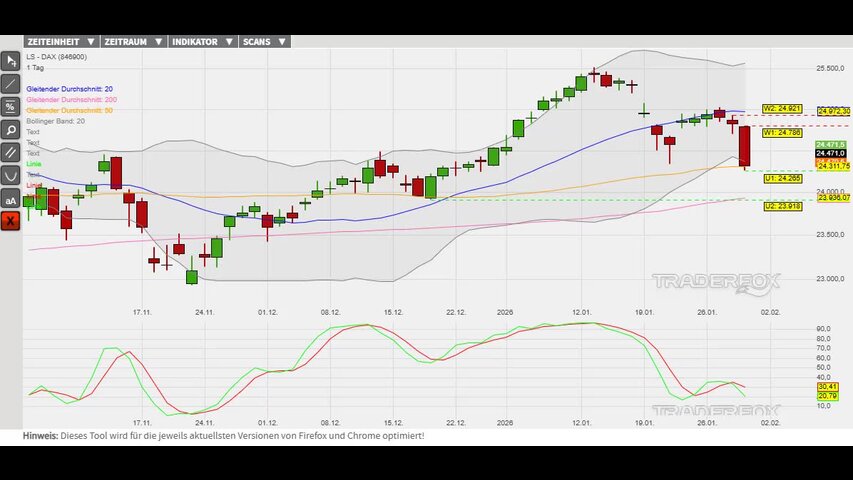
Task: Select the parallel channel lines tool
Action: point(10,153)
